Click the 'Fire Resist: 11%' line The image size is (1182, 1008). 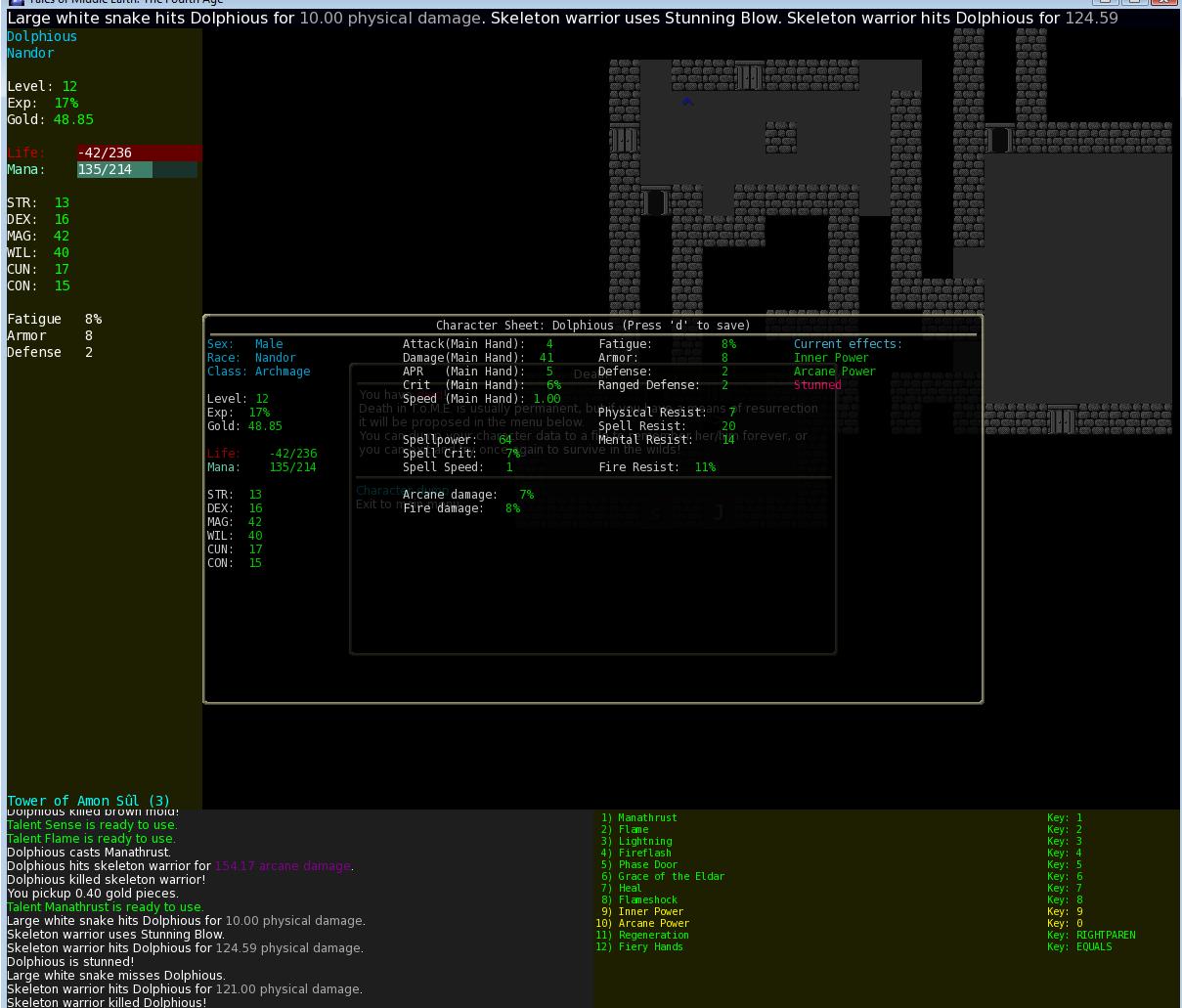[x=657, y=467]
